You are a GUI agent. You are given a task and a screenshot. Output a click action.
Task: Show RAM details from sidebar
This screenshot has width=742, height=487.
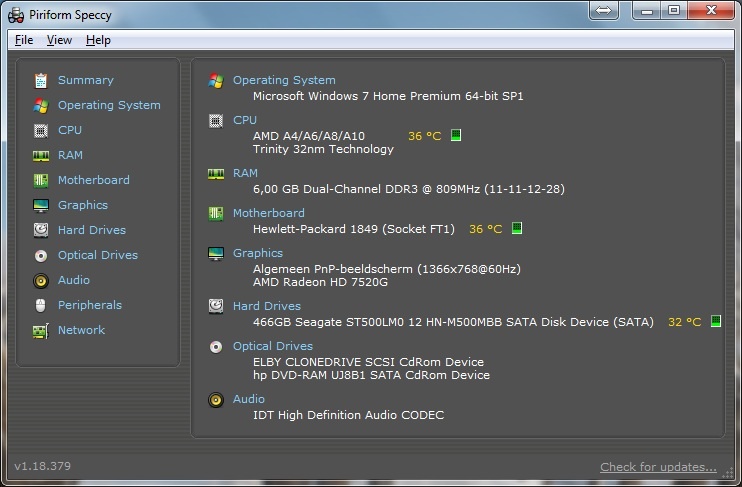coord(70,155)
